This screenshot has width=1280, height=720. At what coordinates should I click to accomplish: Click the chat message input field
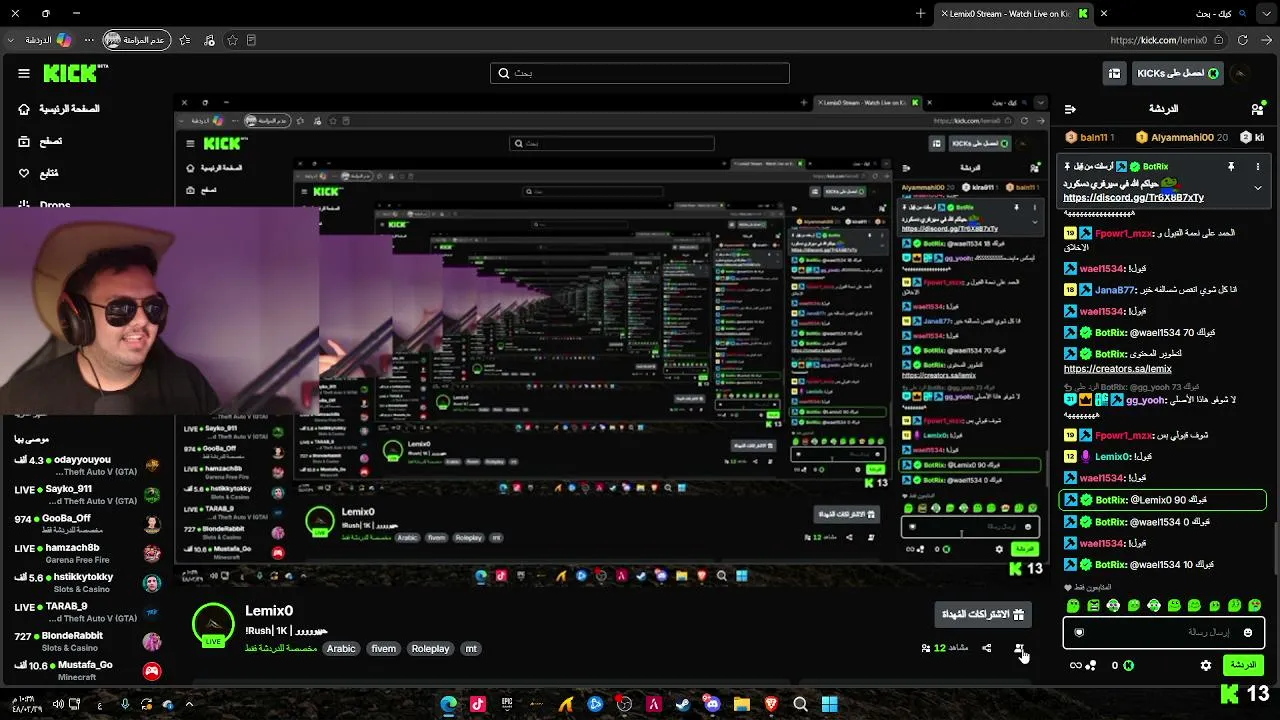pyautogui.click(x=1164, y=632)
